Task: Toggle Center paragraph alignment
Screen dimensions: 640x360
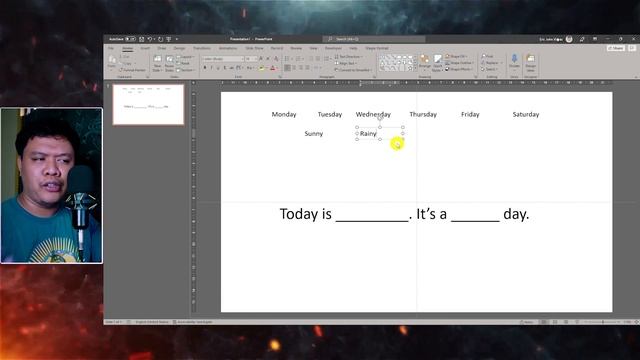Action: [x=294, y=68]
